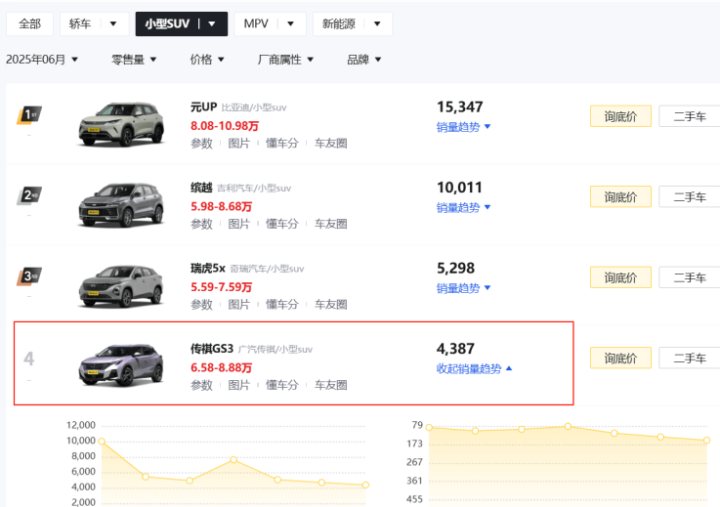Click 询底价 button for 缤越
The height and width of the screenshot is (507, 720).
(620, 197)
